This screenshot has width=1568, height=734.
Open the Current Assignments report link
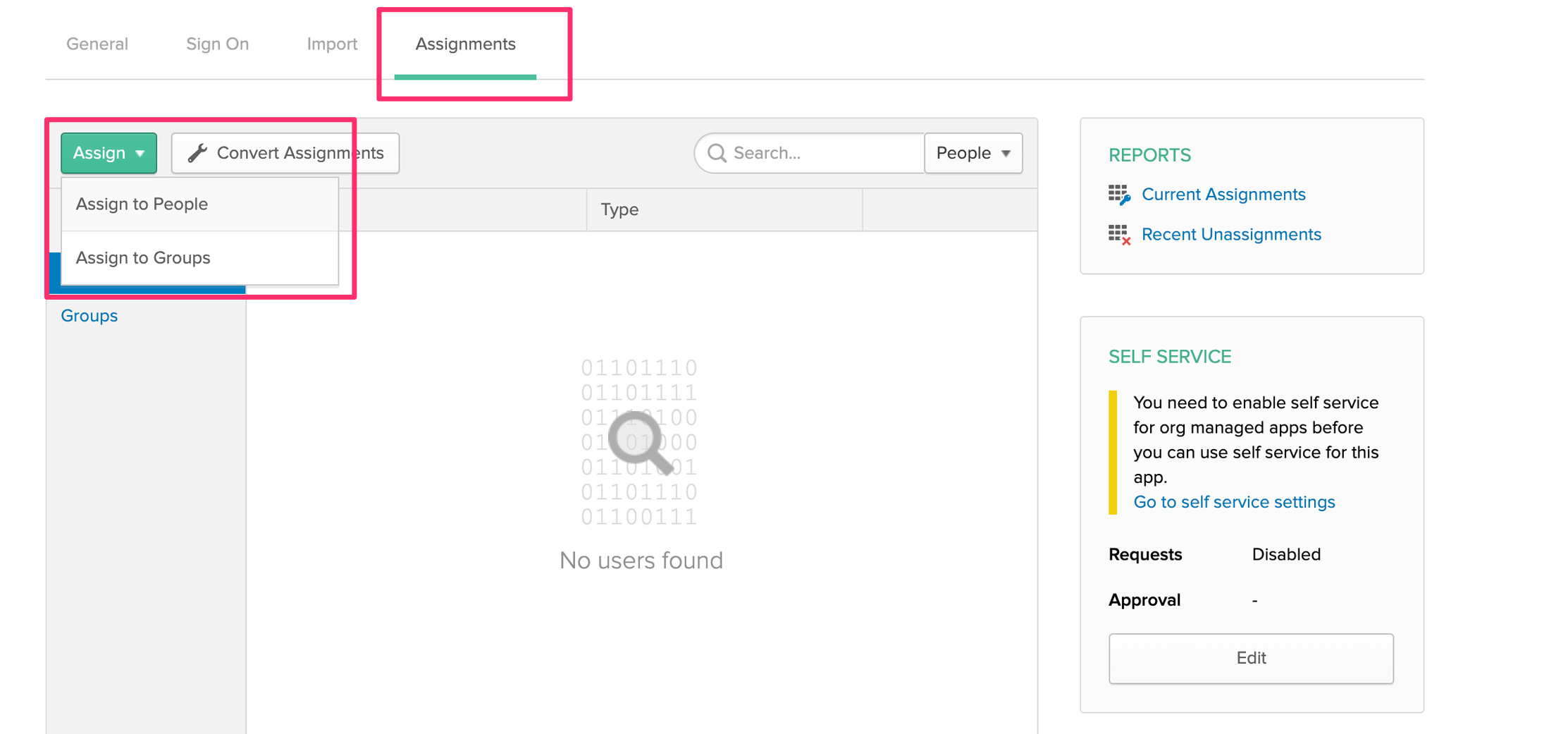click(1223, 195)
